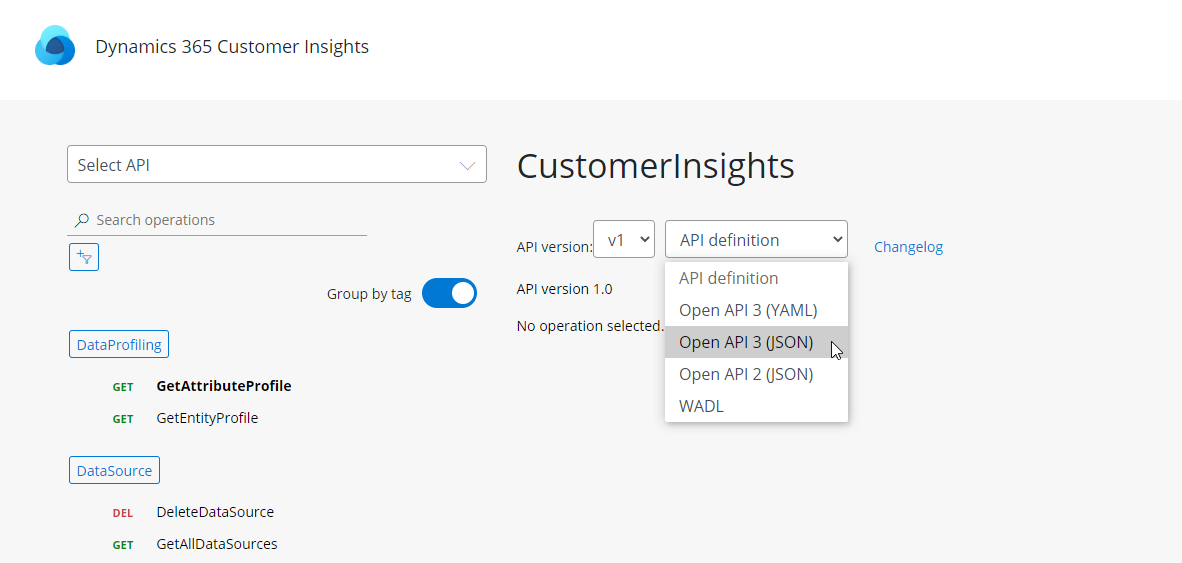This screenshot has height=563, width=1182.
Task: Click the filter operations icon button
Action: click(84, 257)
